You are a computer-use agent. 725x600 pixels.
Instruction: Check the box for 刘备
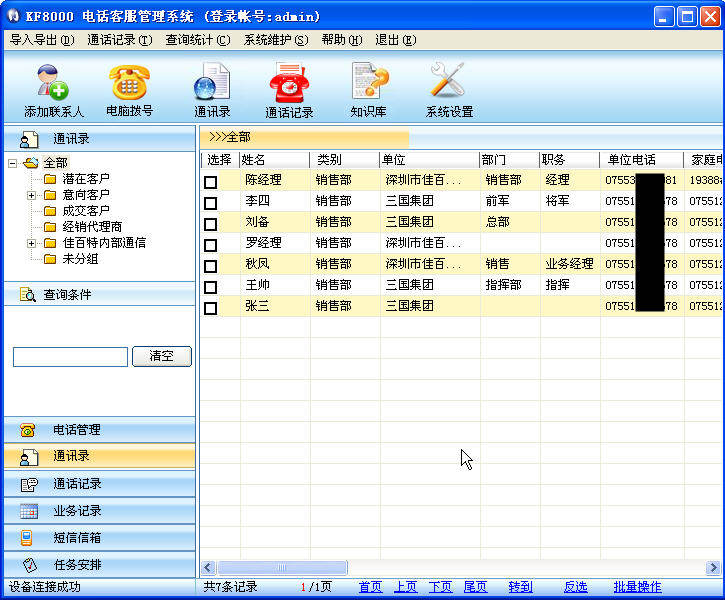coord(210,224)
